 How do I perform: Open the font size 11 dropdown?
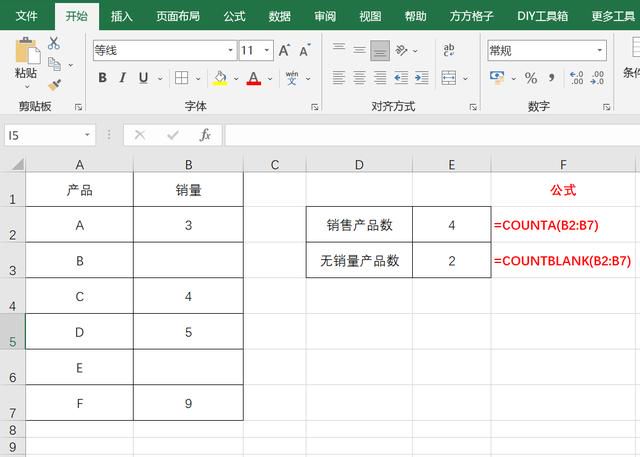click(267, 51)
